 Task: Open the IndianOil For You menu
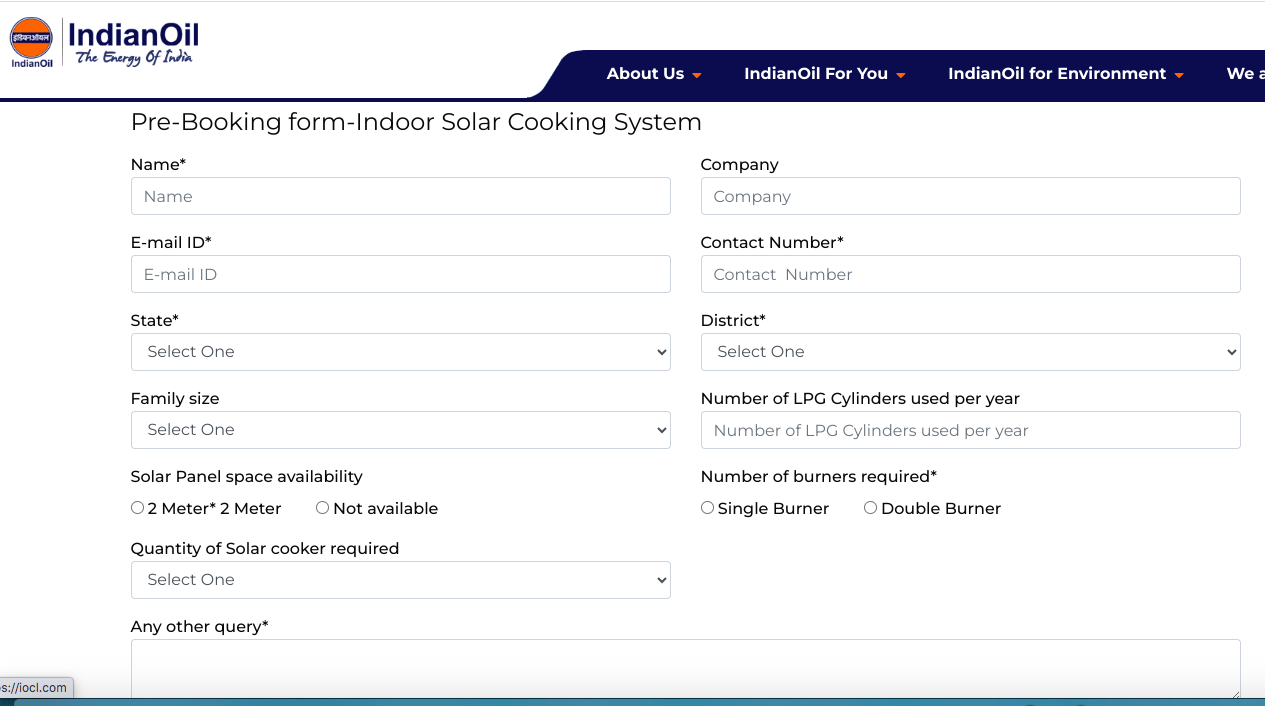815,74
